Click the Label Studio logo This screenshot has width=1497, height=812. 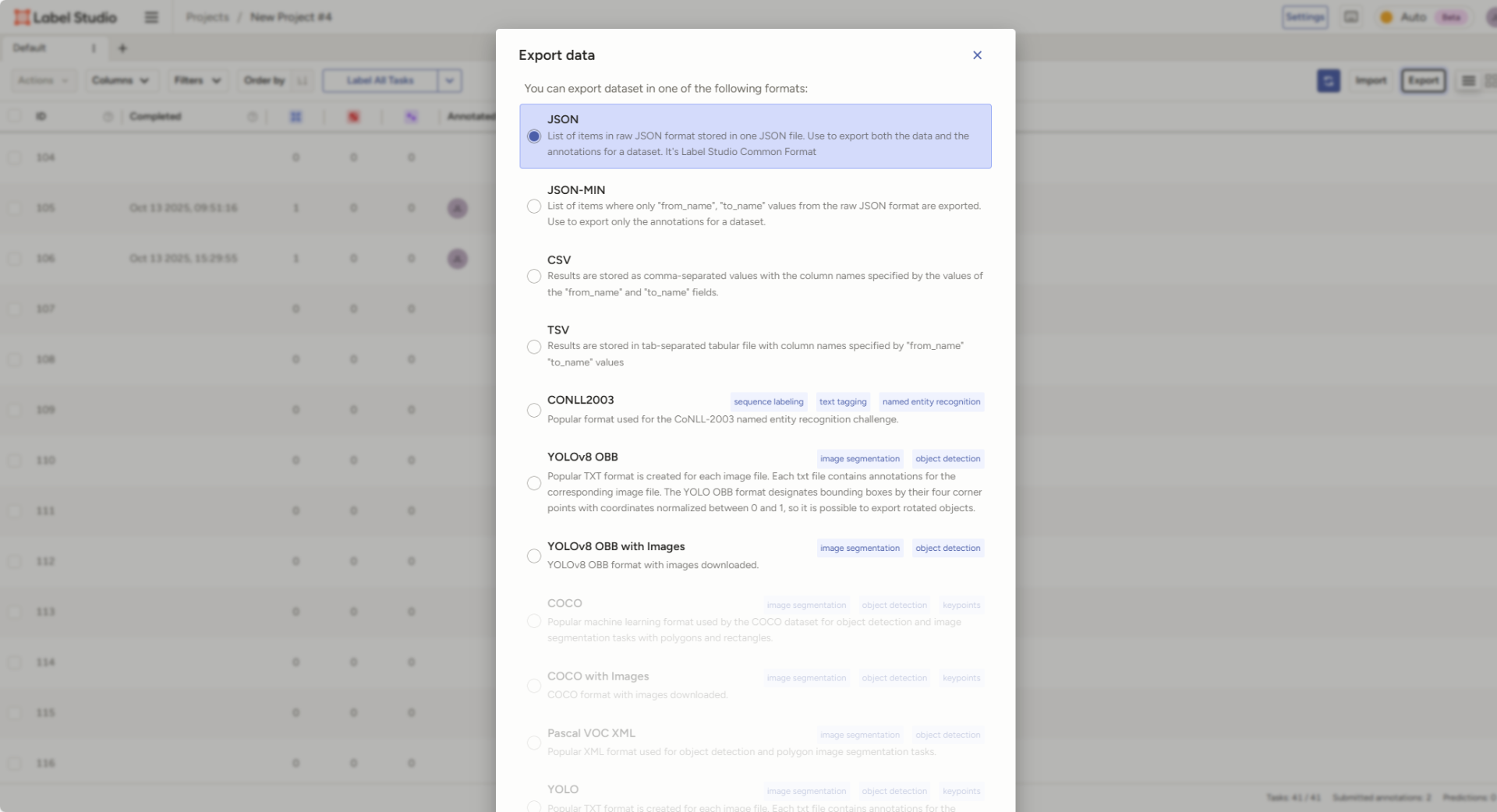[65, 17]
